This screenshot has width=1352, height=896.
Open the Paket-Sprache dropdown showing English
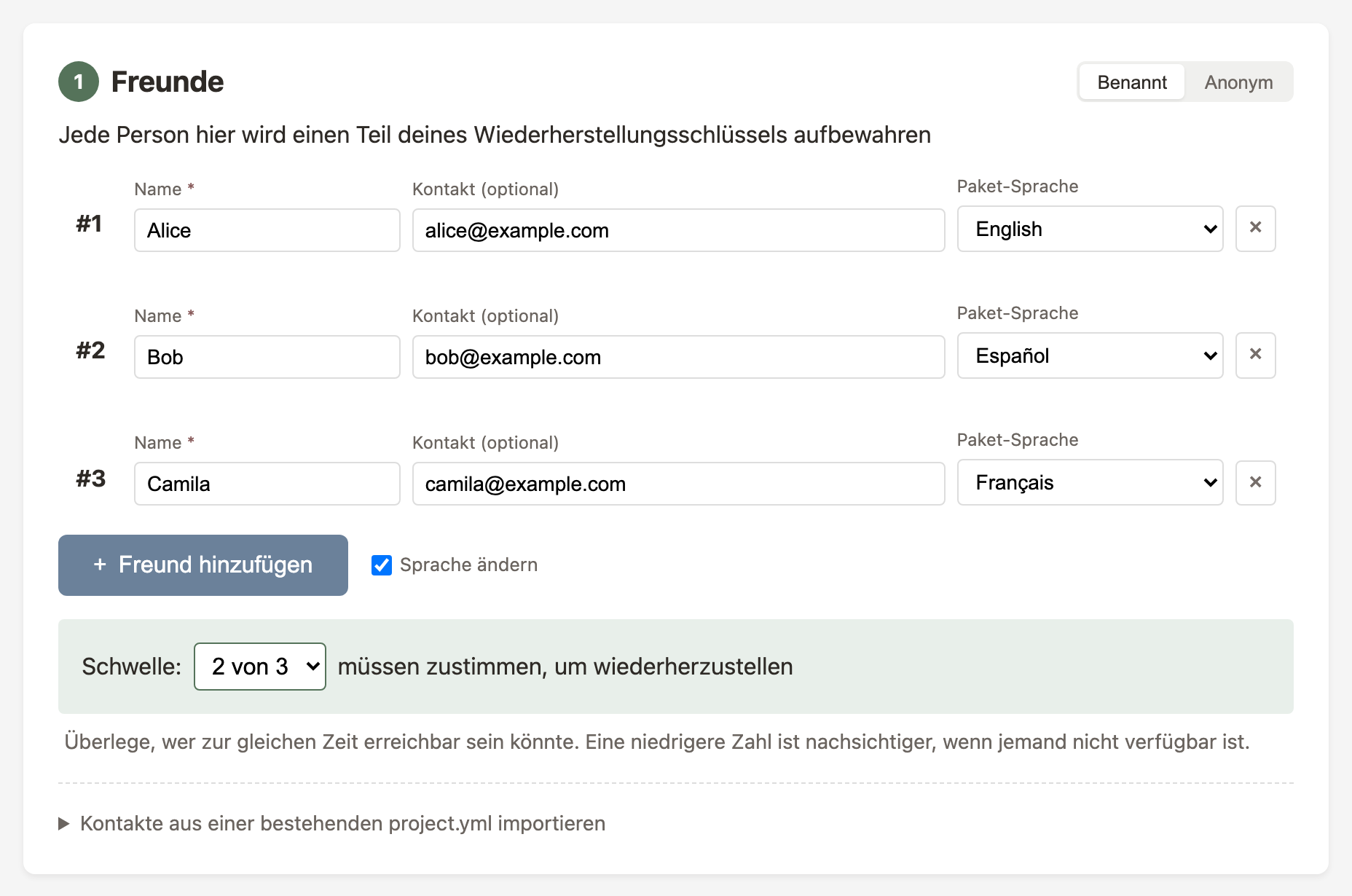(1089, 229)
